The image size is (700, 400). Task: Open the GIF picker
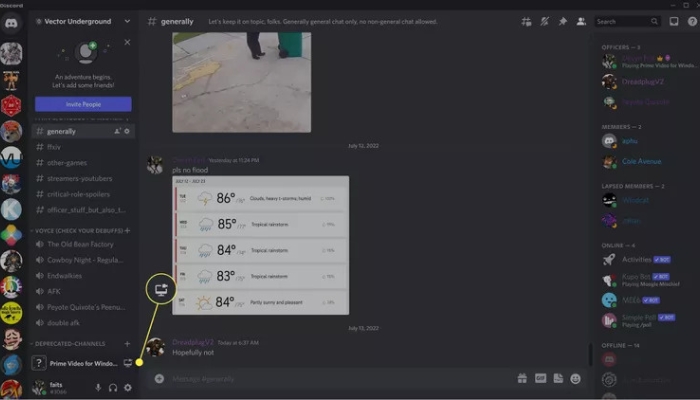[541, 379]
